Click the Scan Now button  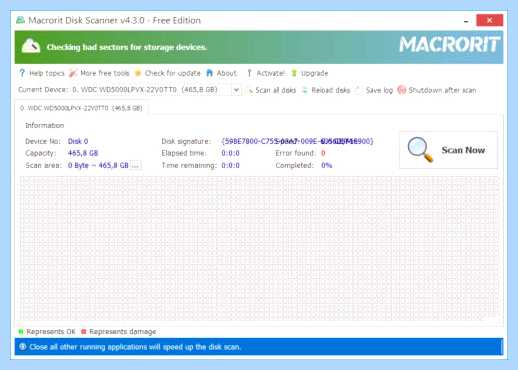[x=448, y=150]
